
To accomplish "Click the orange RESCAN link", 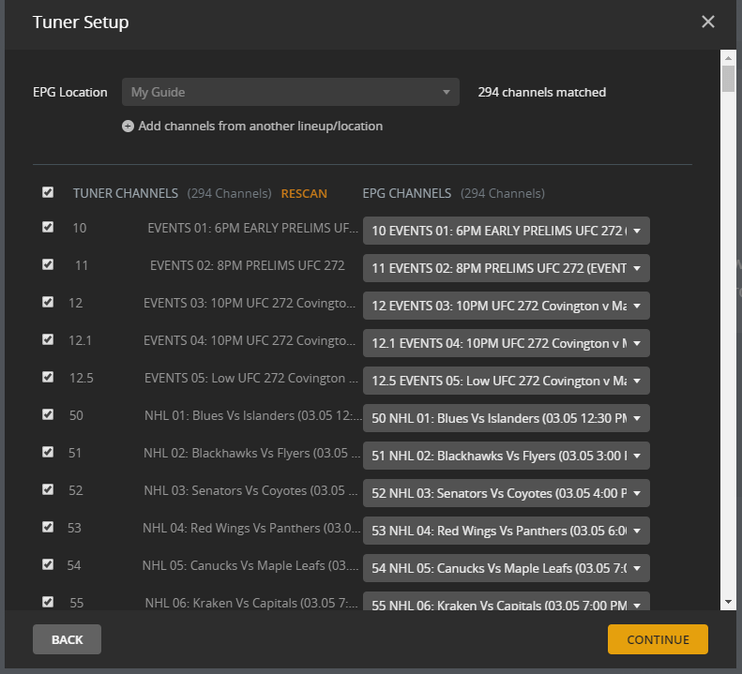I will point(304,193).
